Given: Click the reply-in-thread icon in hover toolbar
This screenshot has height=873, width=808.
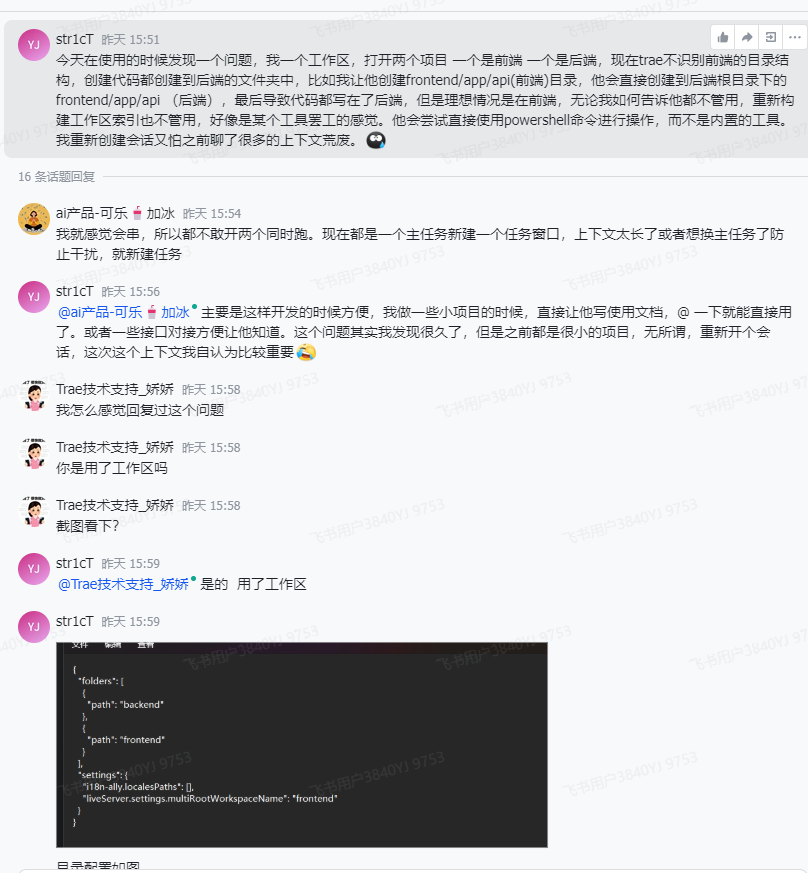Looking at the screenshot, I should click(771, 37).
